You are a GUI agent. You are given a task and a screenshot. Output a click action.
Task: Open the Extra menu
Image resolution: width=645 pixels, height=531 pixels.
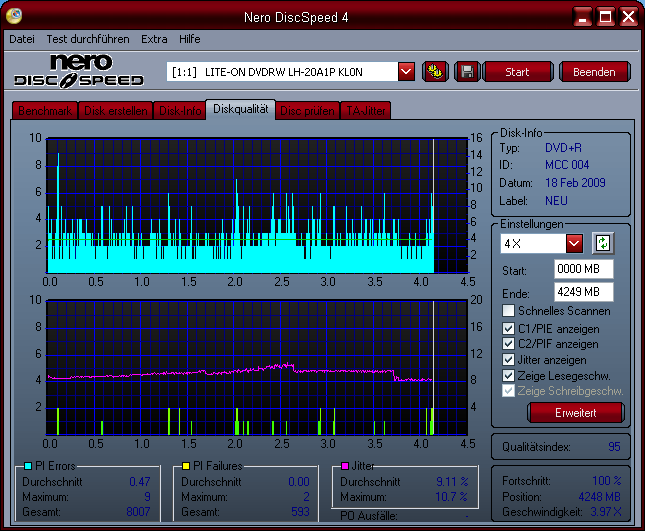click(x=154, y=39)
